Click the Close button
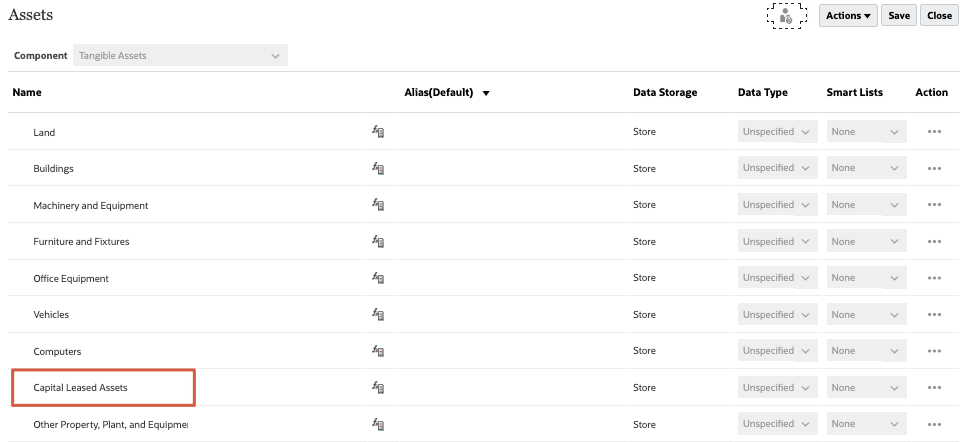Screen dimensions: 963x442 coord(939,16)
